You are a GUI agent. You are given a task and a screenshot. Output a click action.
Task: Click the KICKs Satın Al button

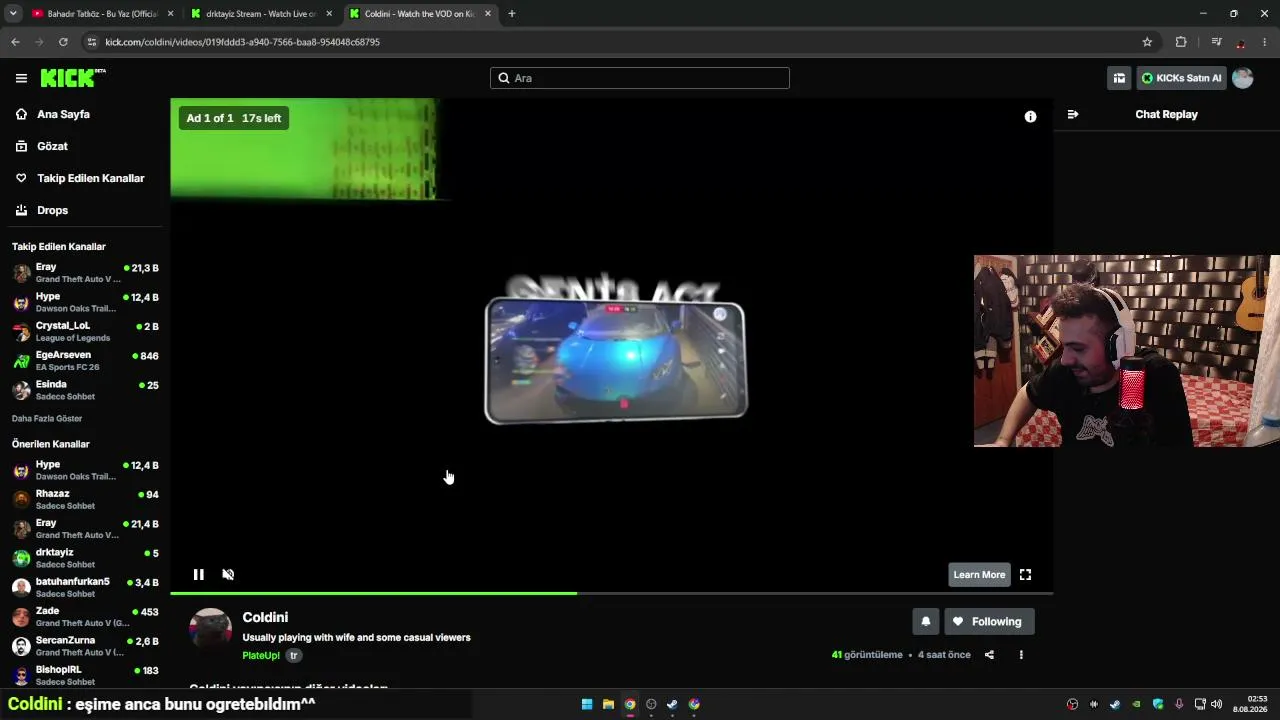[1182, 78]
